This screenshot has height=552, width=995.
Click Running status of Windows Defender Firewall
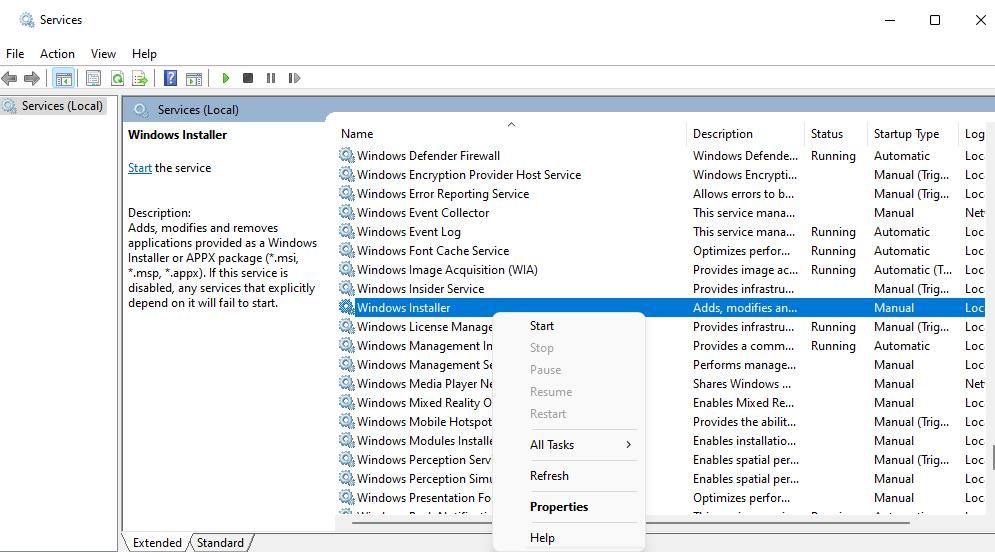pyautogui.click(x=833, y=155)
